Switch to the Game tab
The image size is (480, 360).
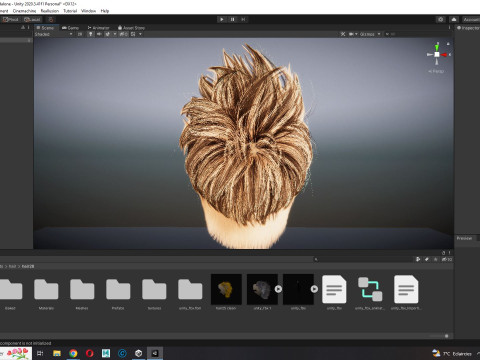pos(70,28)
